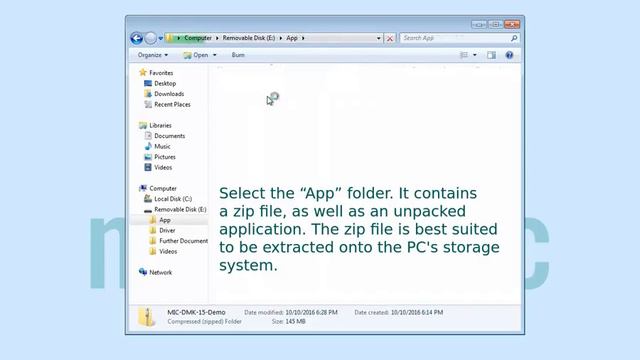640x360 pixels.
Task: Close the Explorer window
Action: [x=512, y=24]
